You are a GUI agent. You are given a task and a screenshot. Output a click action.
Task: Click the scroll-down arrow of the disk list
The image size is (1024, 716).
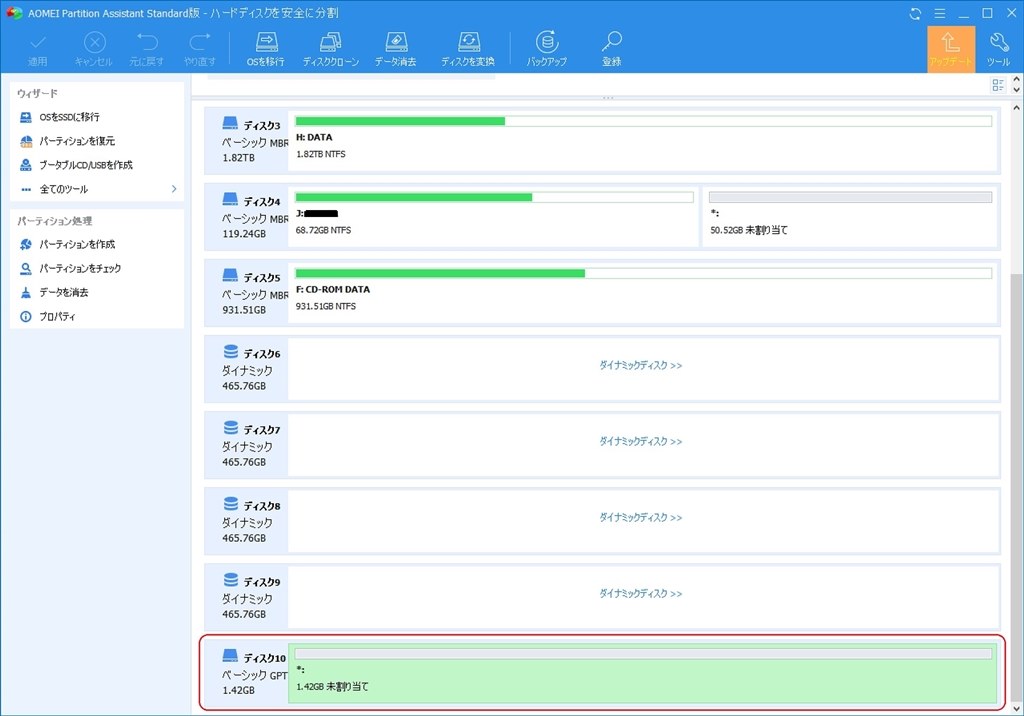pos(1017,708)
